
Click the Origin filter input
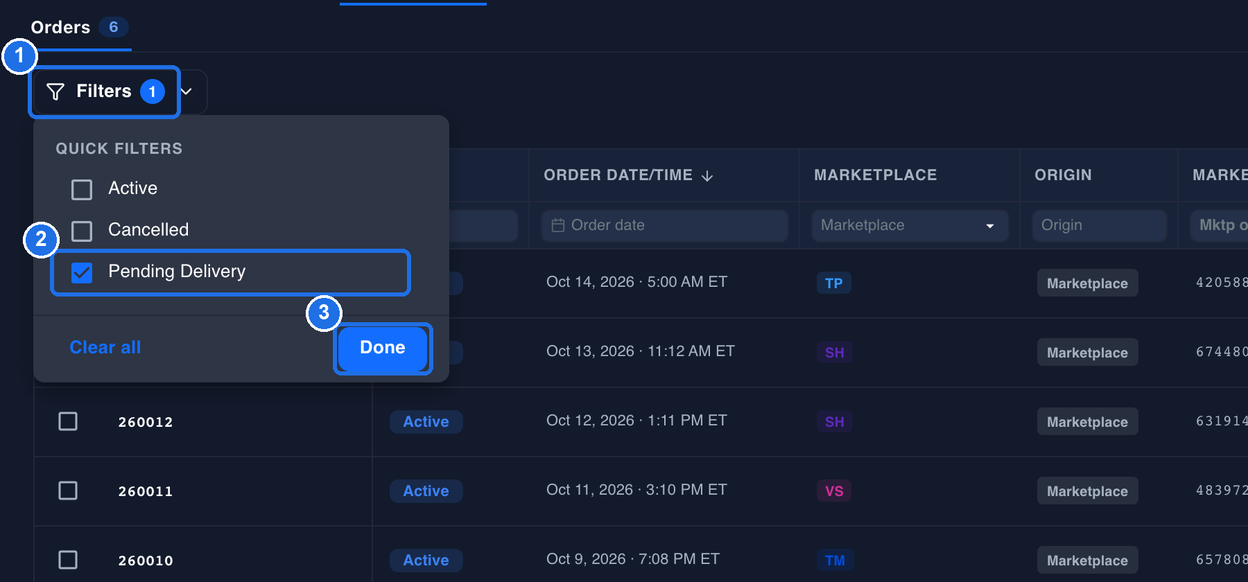pos(1099,225)
